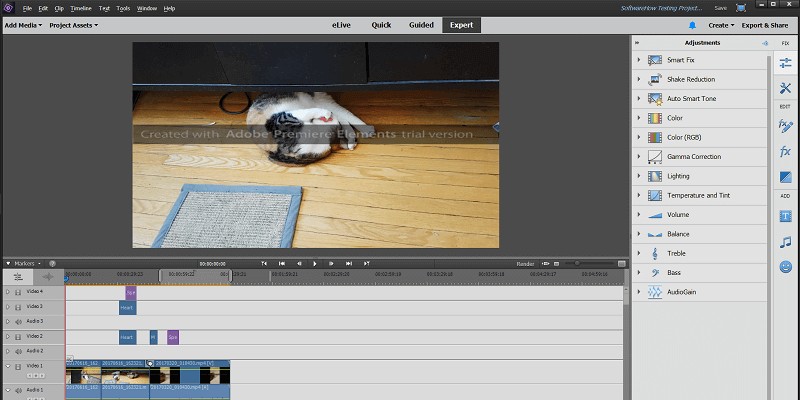Mute the Audio 1 track speaker
Screen dimensions: 800x400
point(18,391)
